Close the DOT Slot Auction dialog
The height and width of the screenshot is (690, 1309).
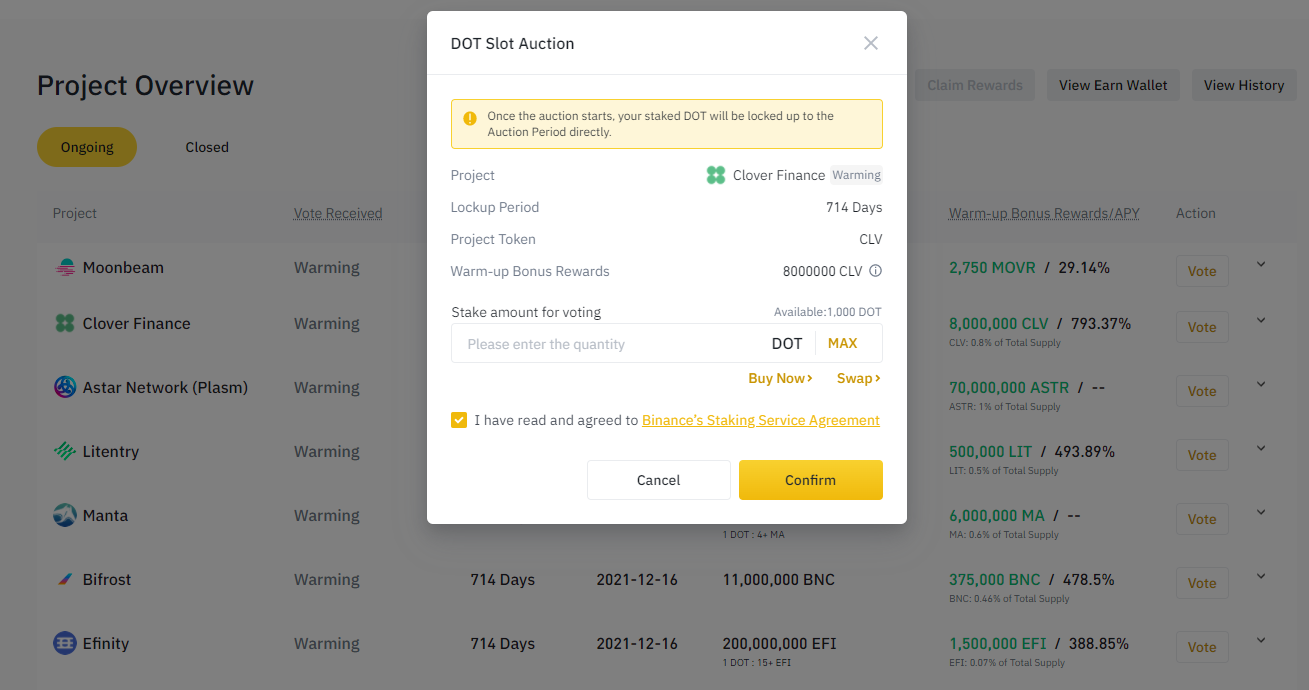[871, 43]
